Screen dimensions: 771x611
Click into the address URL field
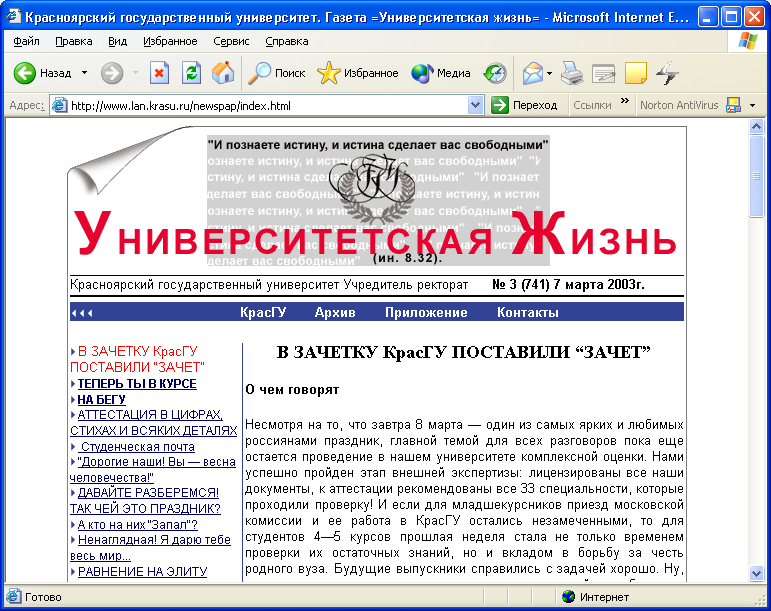(268, 106)
